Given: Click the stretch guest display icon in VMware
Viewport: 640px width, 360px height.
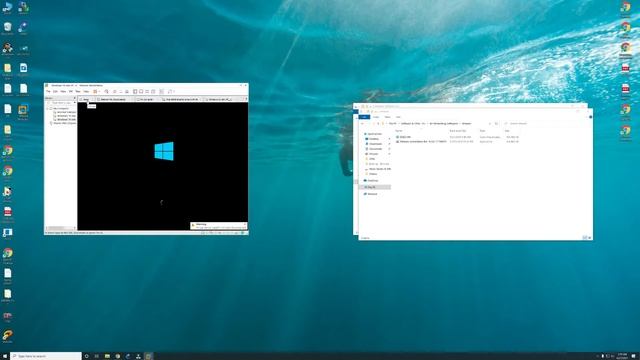Looking at the screenshot, I should [x=170, y=91].
